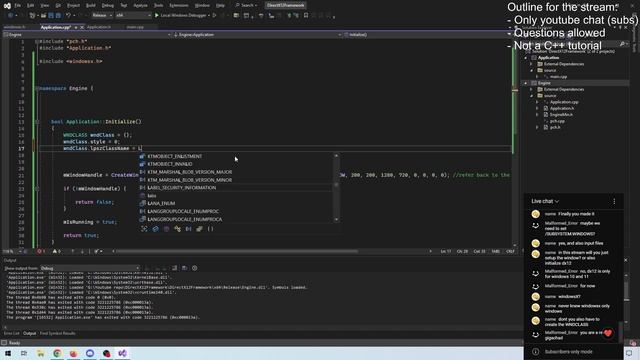Open Task View on taskbar
This screenshot has height=360, width=640.
tap(24, 353)
